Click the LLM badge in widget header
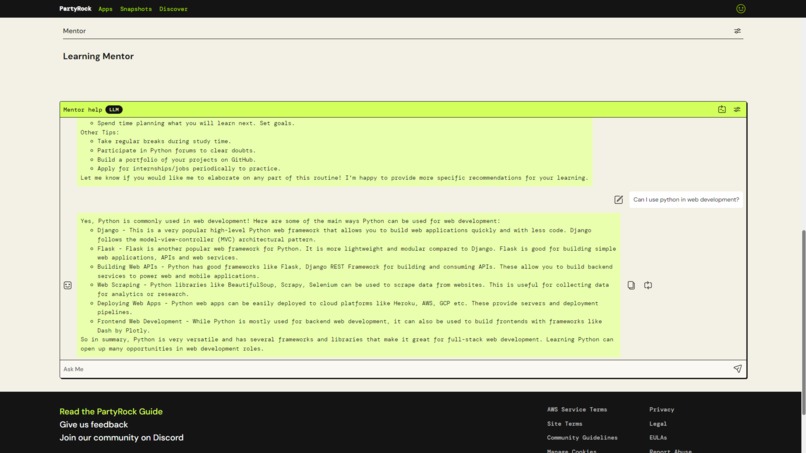The width and height of the screenshot is (806, 453). click(x=114, y=110)
